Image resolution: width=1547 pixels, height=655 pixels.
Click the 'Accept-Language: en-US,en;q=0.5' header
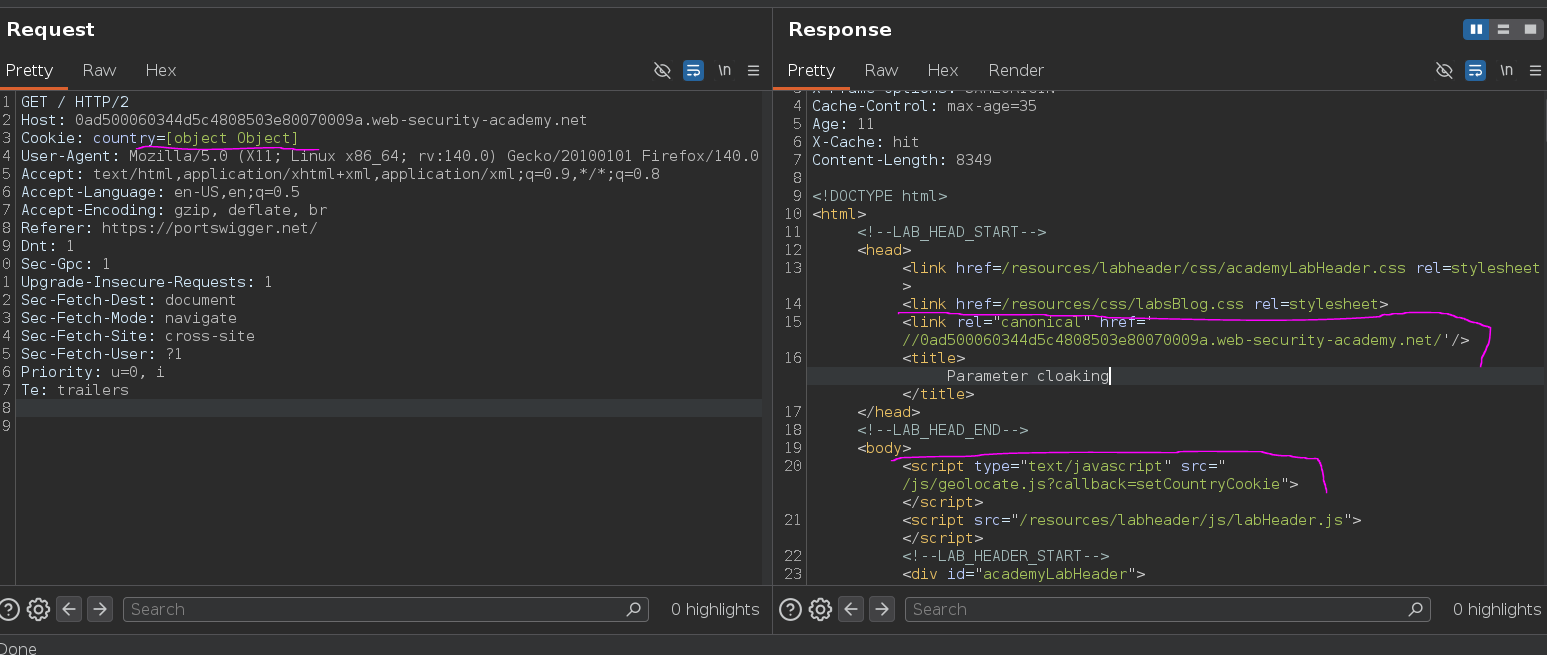[x=160, y=192]
